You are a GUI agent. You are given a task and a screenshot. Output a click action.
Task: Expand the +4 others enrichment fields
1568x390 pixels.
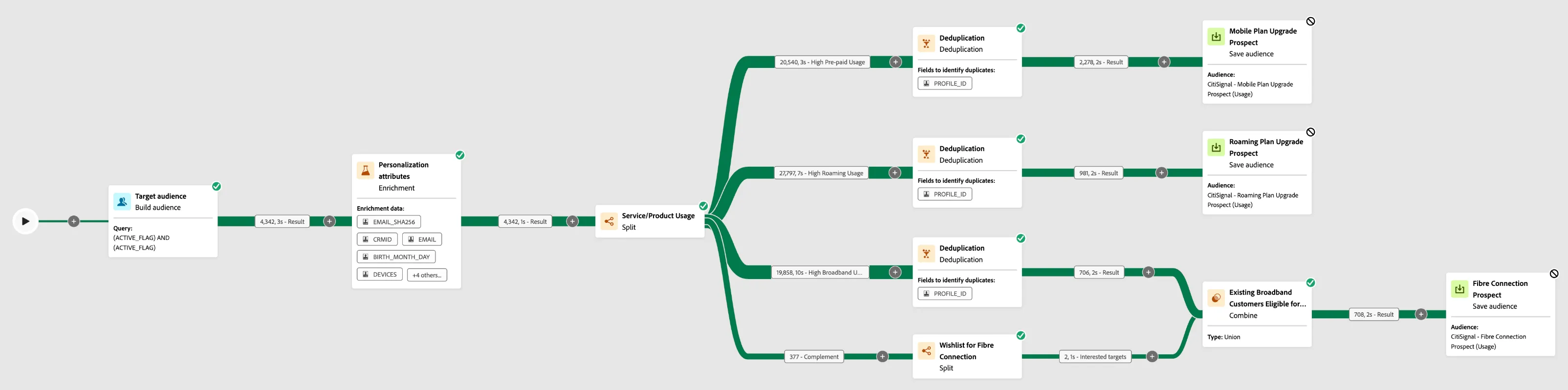[x=427, y=275]
